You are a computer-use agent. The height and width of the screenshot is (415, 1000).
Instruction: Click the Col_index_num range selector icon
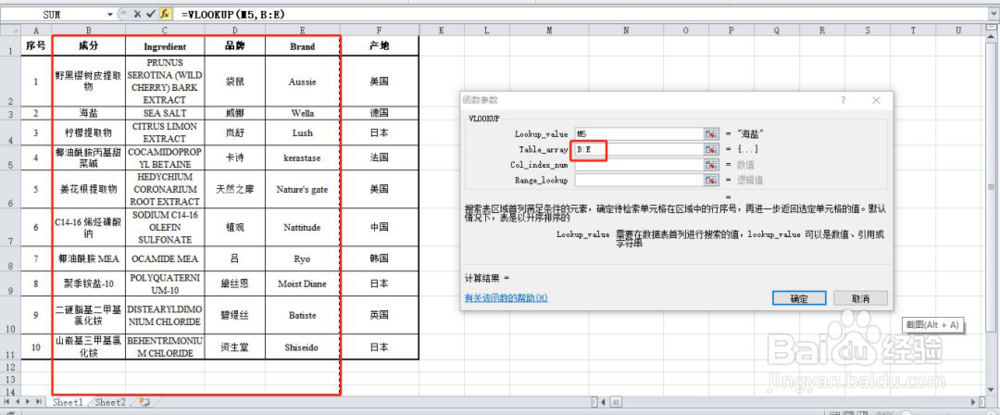pos(710,164)
